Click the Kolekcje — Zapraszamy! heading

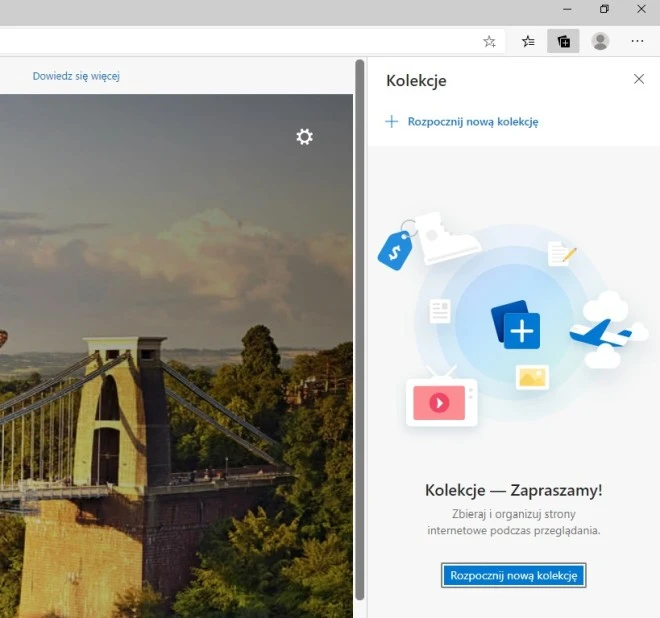click(x=514, y=490)
